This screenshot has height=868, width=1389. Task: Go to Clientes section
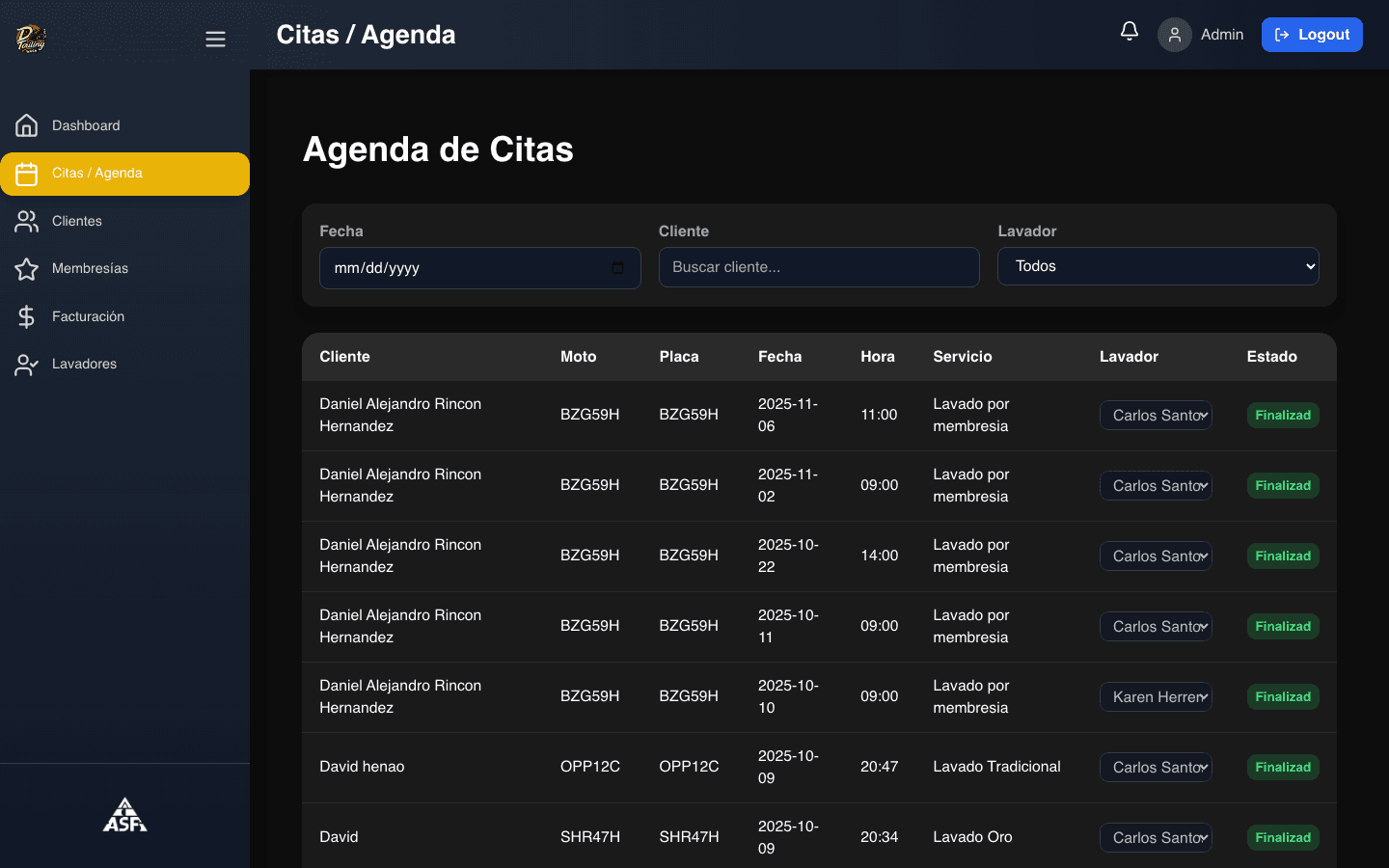pos(124,221)
